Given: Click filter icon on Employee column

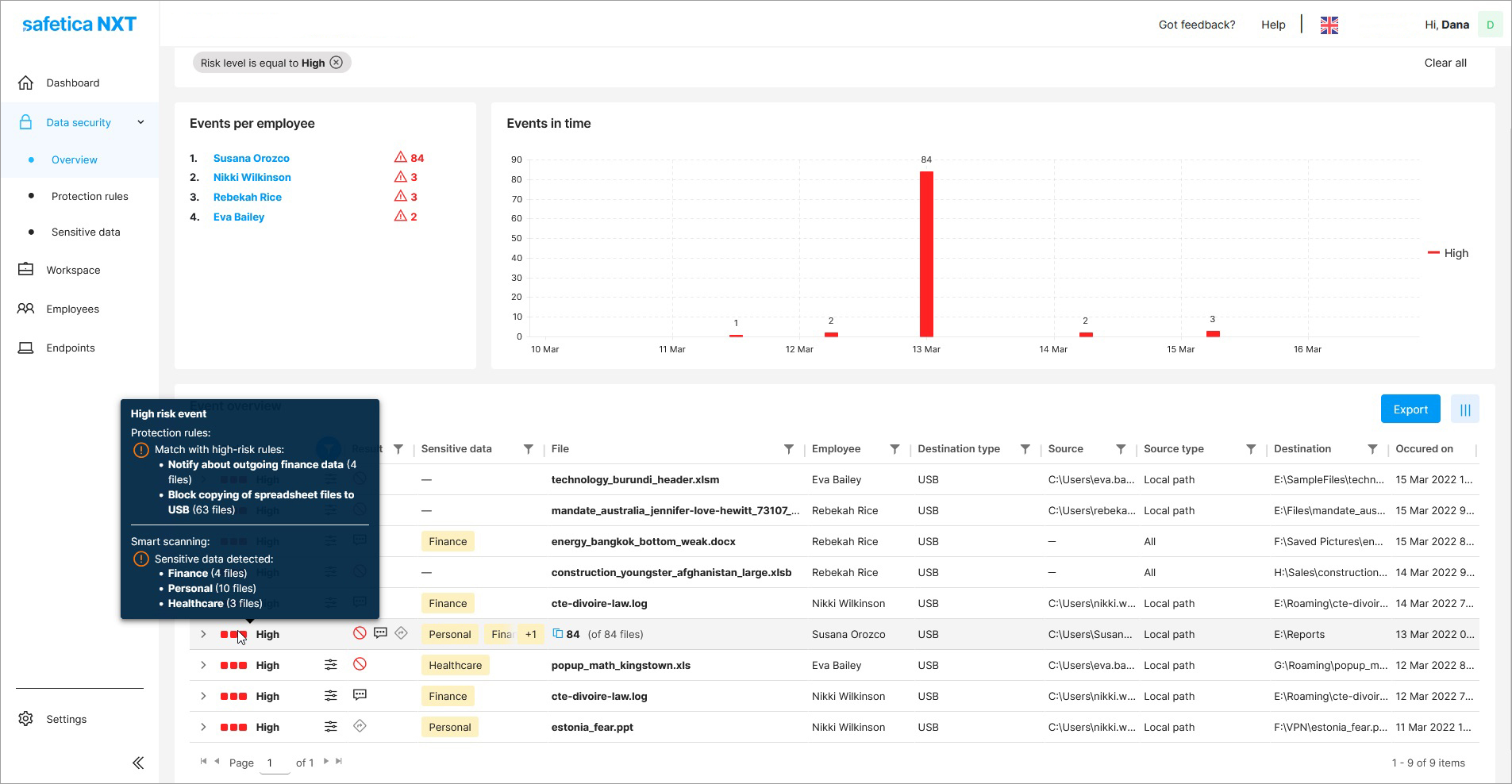Looking at the screenshot, I should [x=895, y=449].
